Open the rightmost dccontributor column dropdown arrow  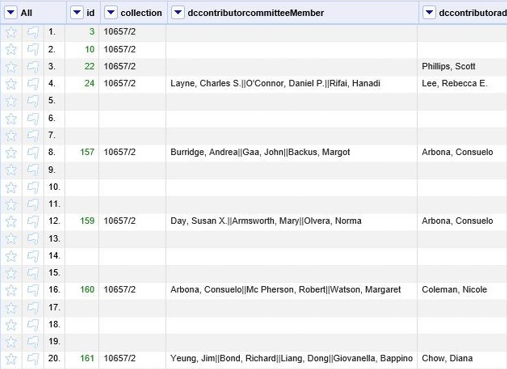point(429,13)
